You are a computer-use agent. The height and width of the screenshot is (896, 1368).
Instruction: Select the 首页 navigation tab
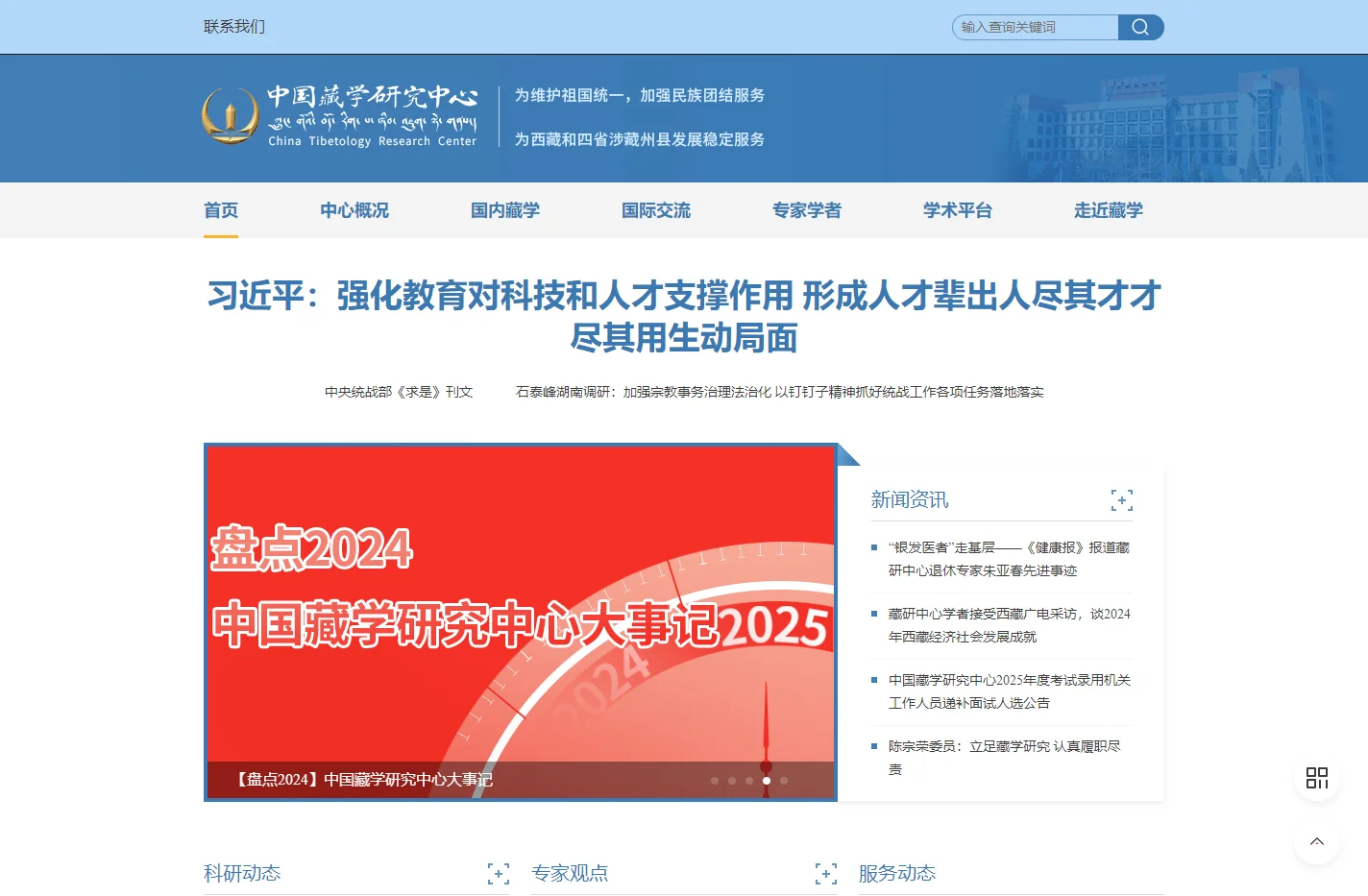point(221,210)
